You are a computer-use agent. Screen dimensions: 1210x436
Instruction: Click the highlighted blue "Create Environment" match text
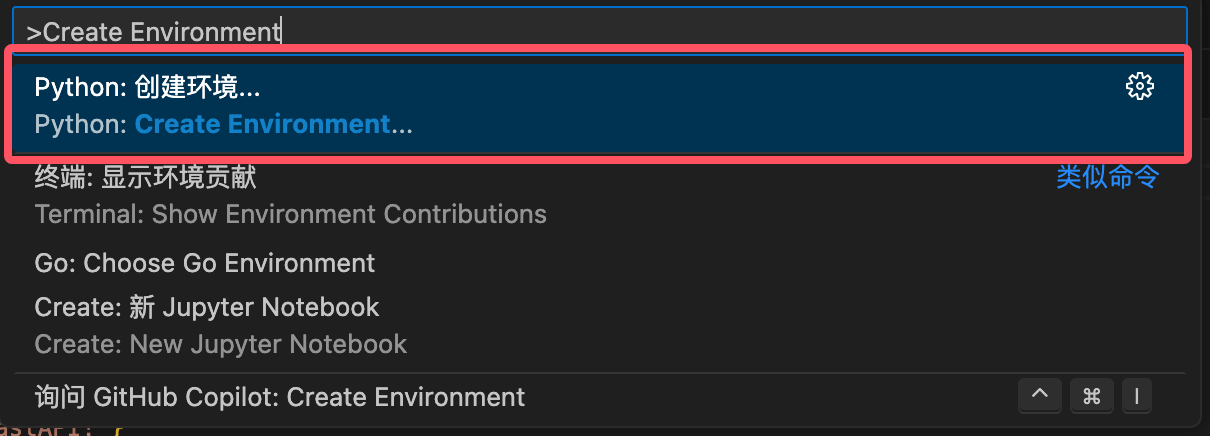pos(262,125)
